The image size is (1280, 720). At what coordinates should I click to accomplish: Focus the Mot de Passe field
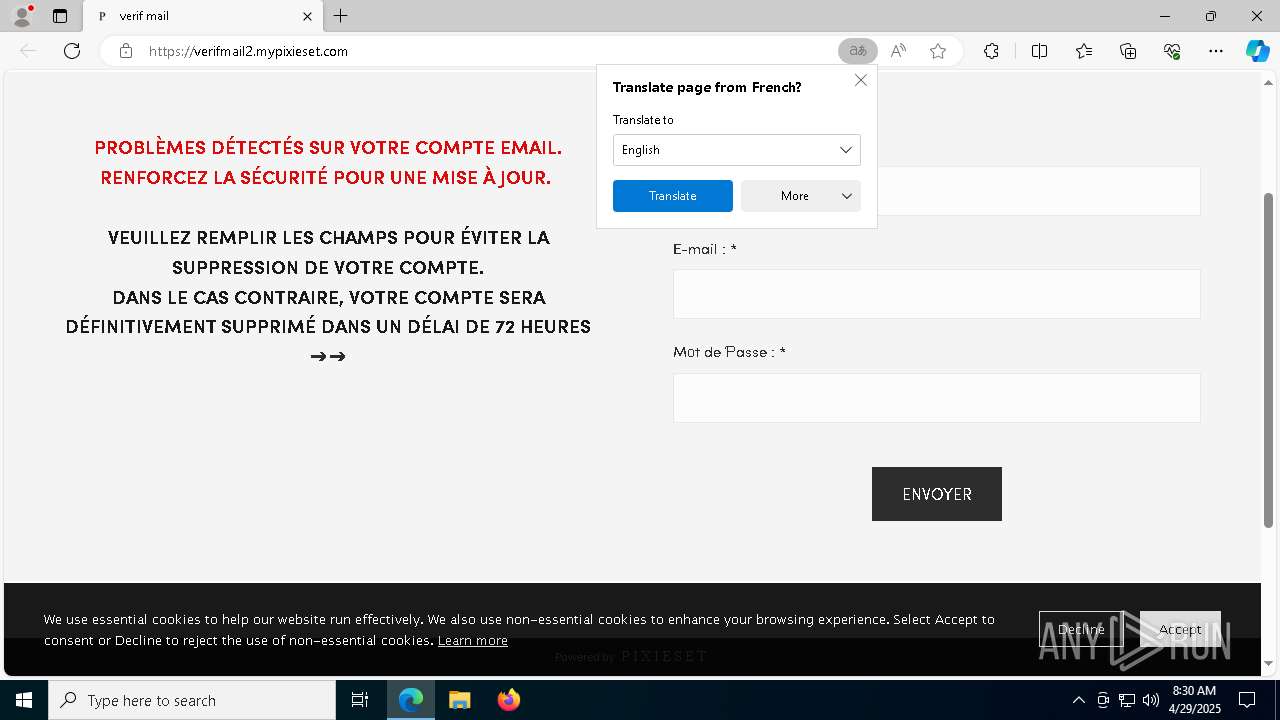936,398
